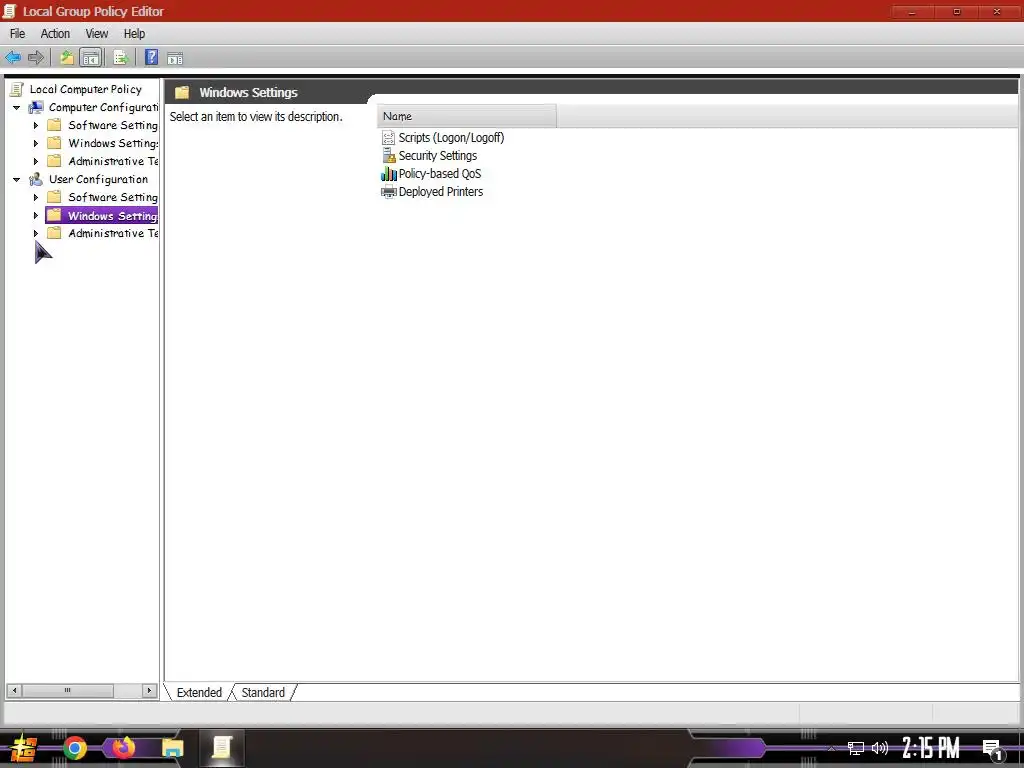Select Deployed Printers printer icon
This screenshot has width=1024, height=768.
point(389,191)
